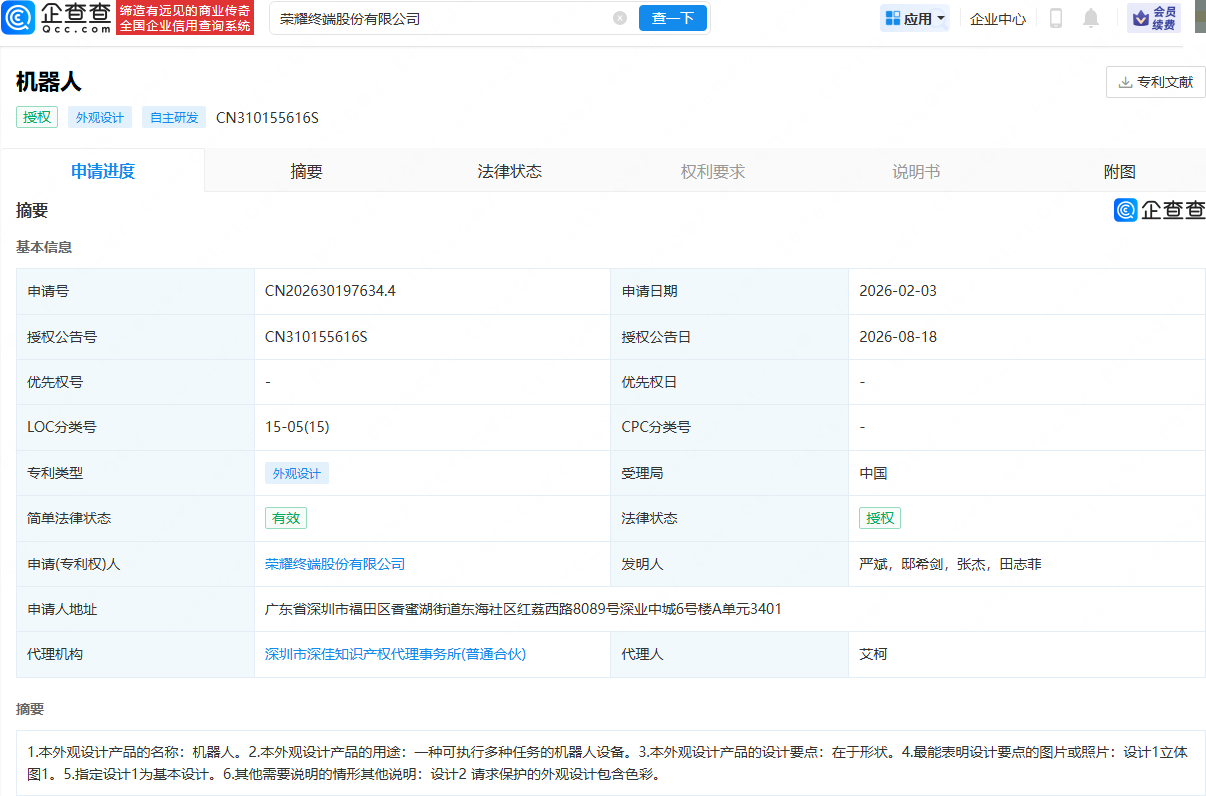The image size is (1206, 796).
Task: Select agent name 文柯
Action: click(x=873, y=654)
